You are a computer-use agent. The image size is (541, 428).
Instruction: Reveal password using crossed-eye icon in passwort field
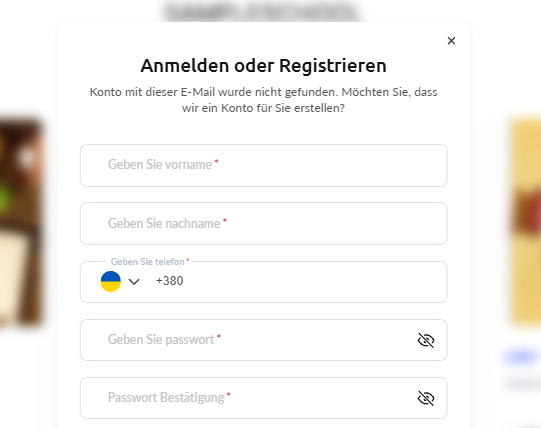pos(426,340)
